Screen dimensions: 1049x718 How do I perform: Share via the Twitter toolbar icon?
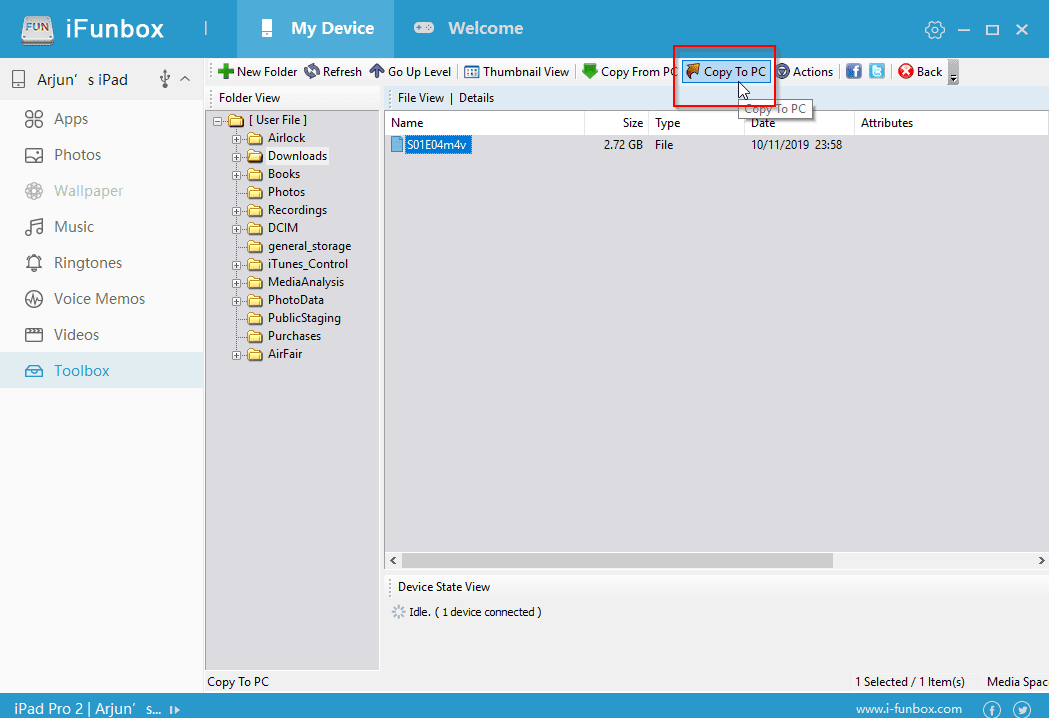click(876, 71)
